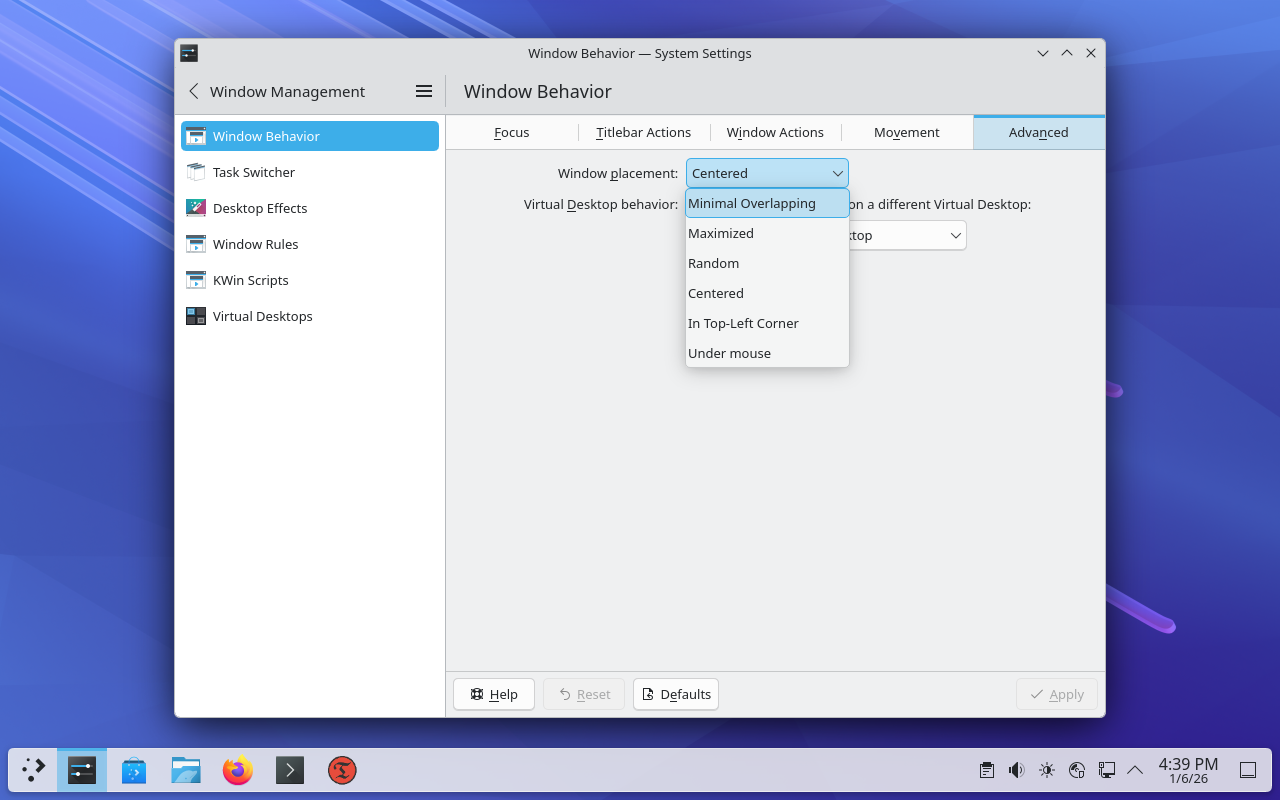The image size is (1280, 800).
Task: Open Desktop Effects in sidebar
Action: tap(260, 208)
